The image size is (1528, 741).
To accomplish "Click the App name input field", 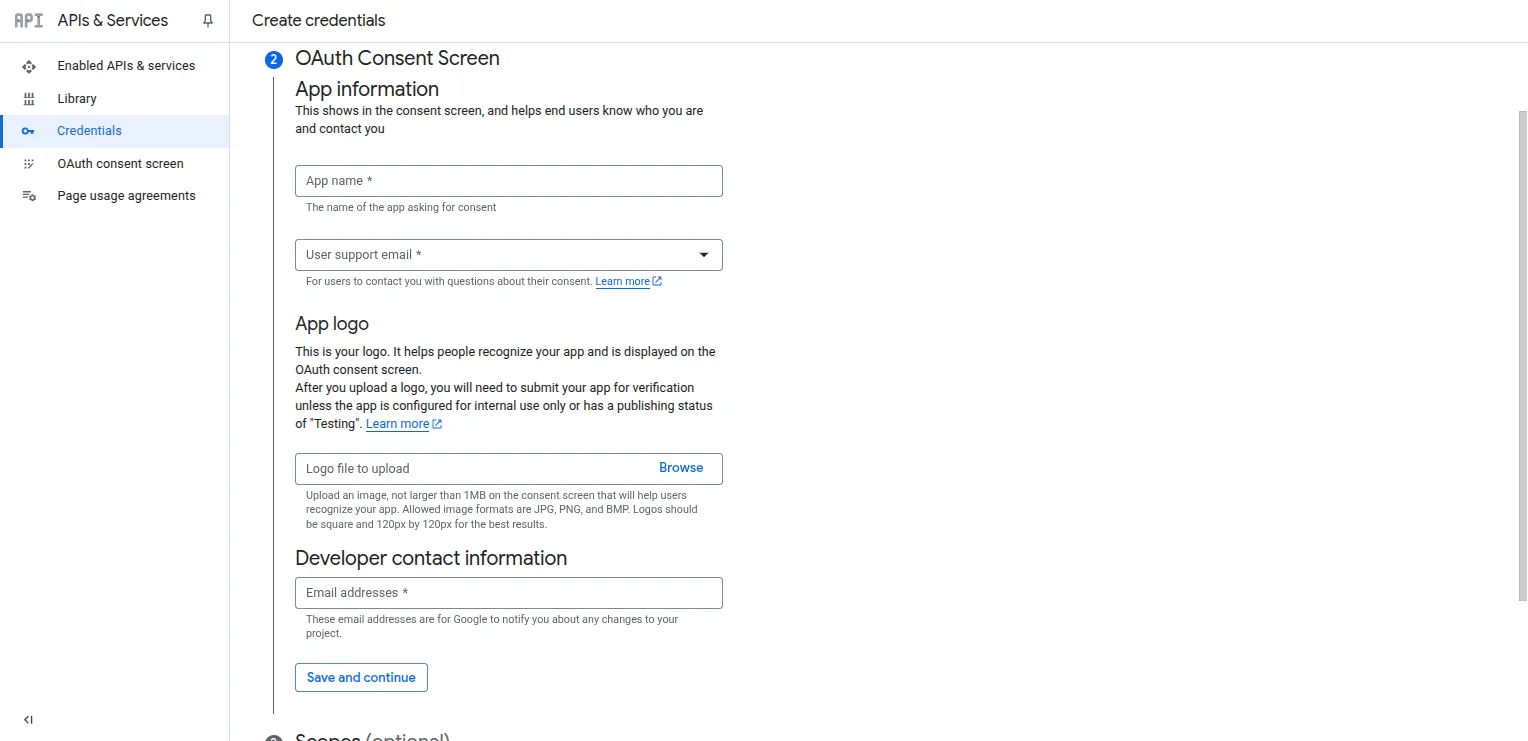I will click(x=508, y=181).
